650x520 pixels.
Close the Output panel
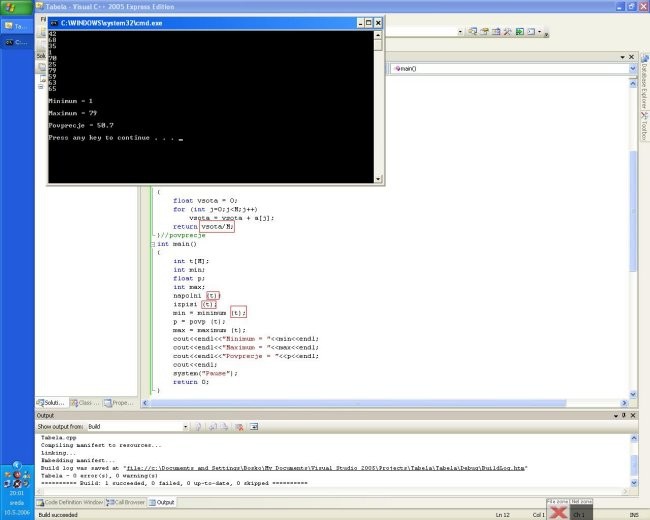(633, 416)
